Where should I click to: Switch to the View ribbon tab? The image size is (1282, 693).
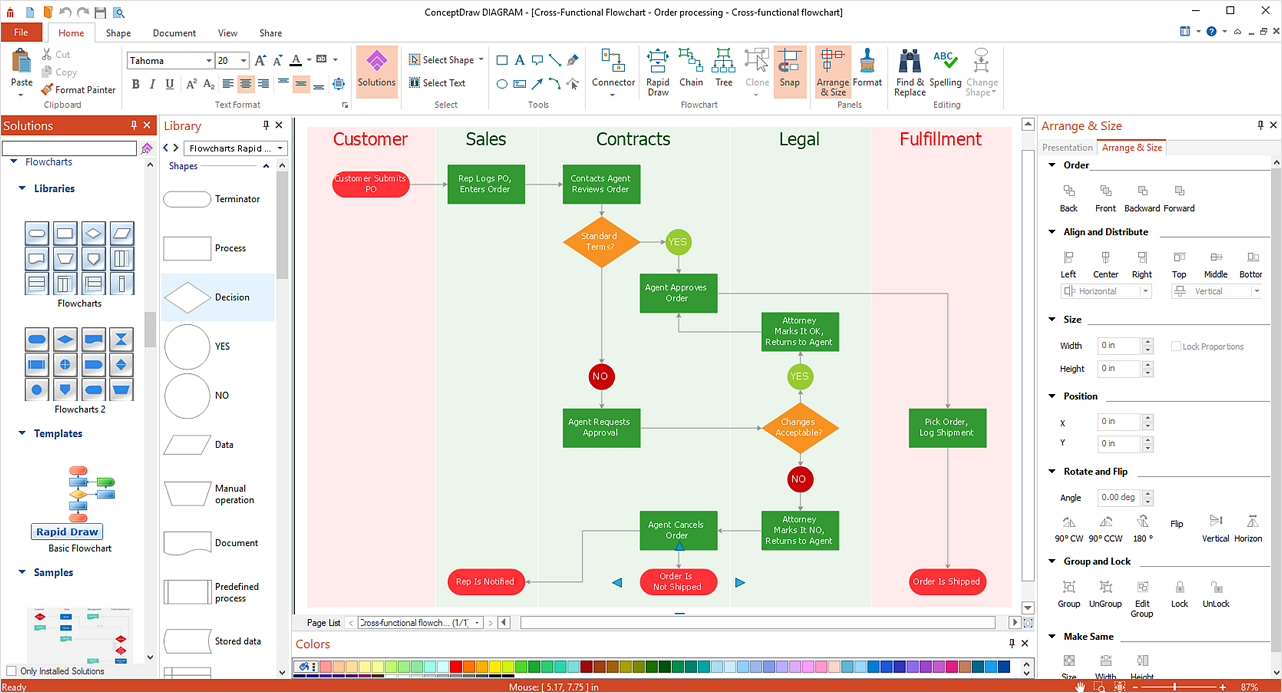227,32
